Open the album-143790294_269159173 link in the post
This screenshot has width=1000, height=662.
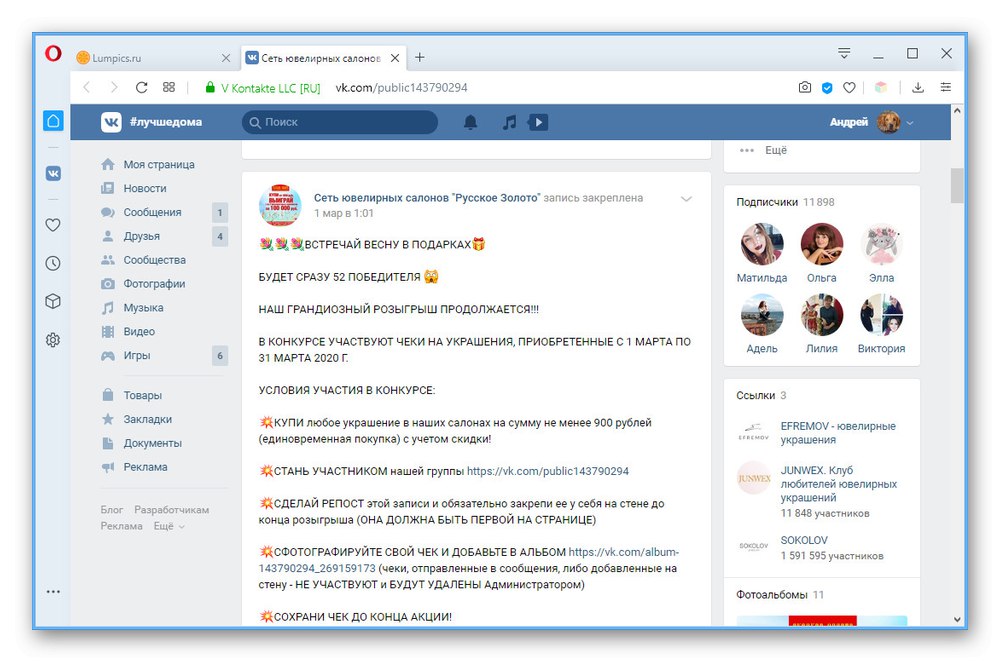point(469,560)
